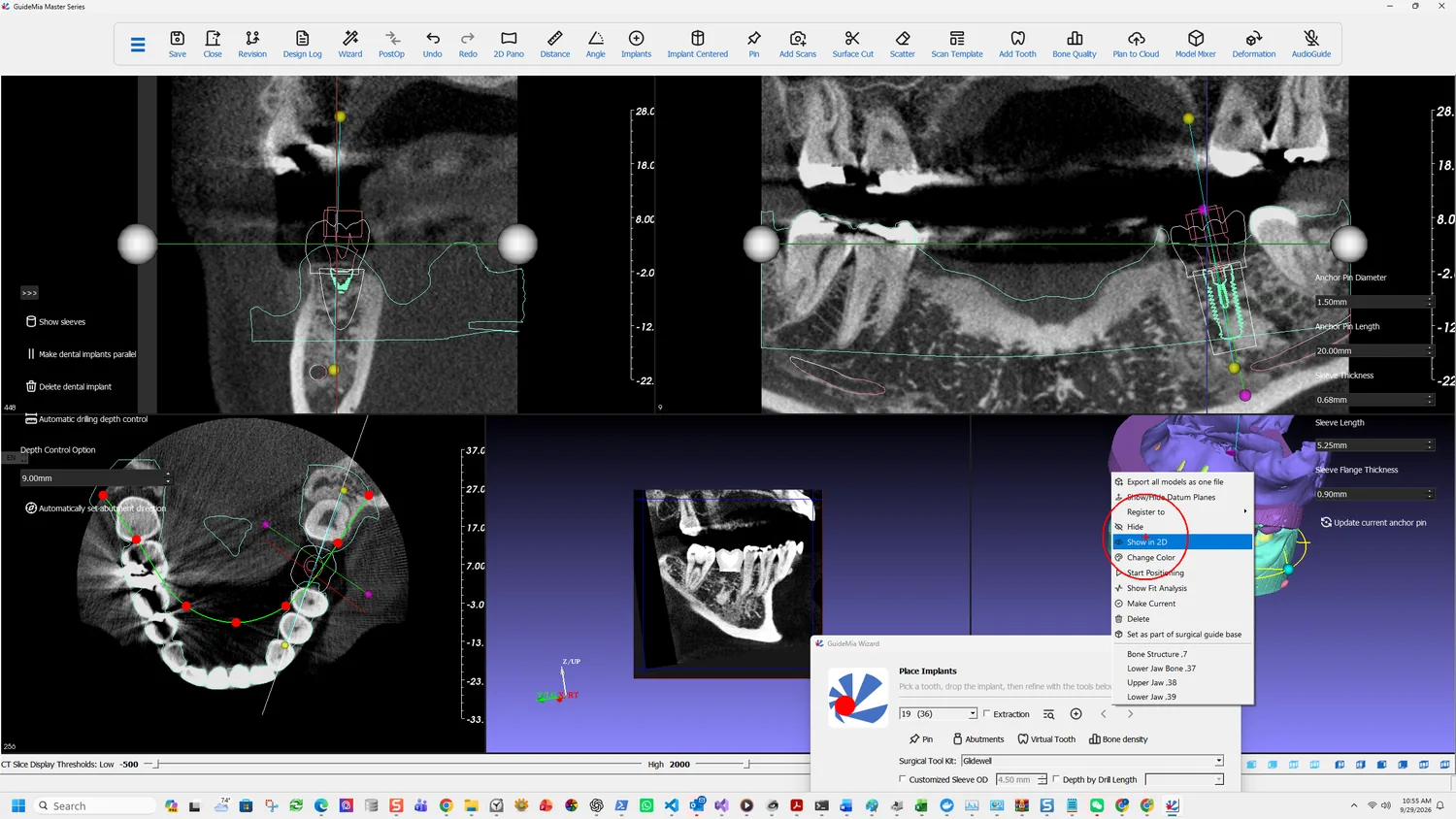Select Show in 2D menu item
This screenshot has height=819, width=1456.
pos(1182,542)
